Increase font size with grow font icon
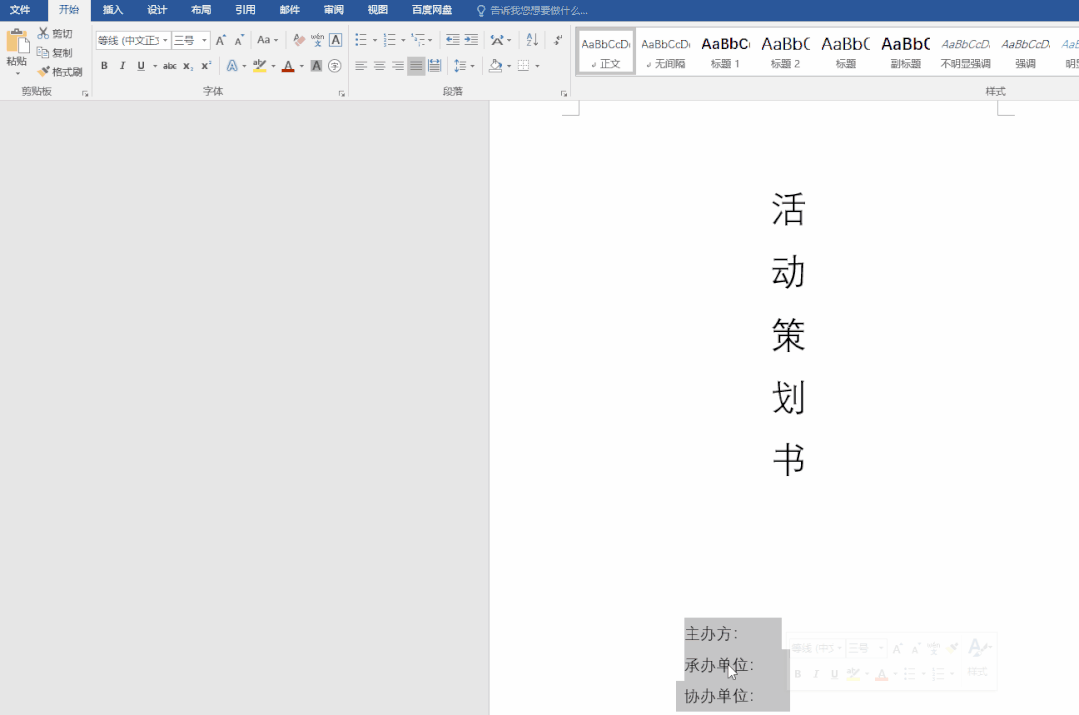Screen dimensions: 1079x715 220,41
